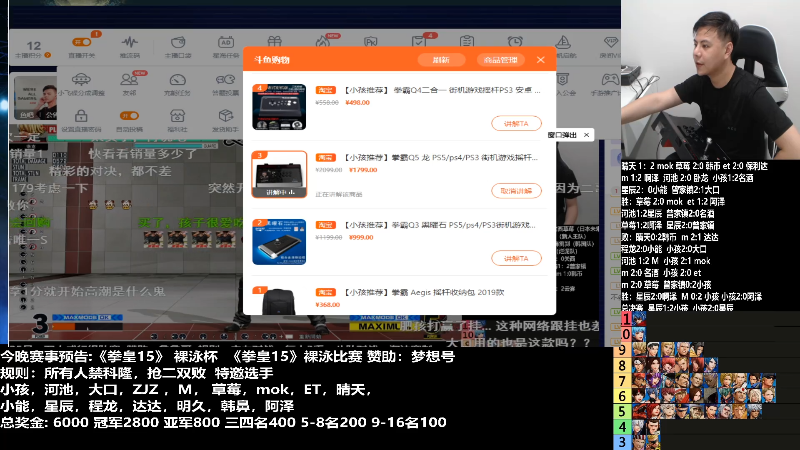
Task: Click the ¥498.00 price text
Action: pyautogui.click(x=358, y=103)
